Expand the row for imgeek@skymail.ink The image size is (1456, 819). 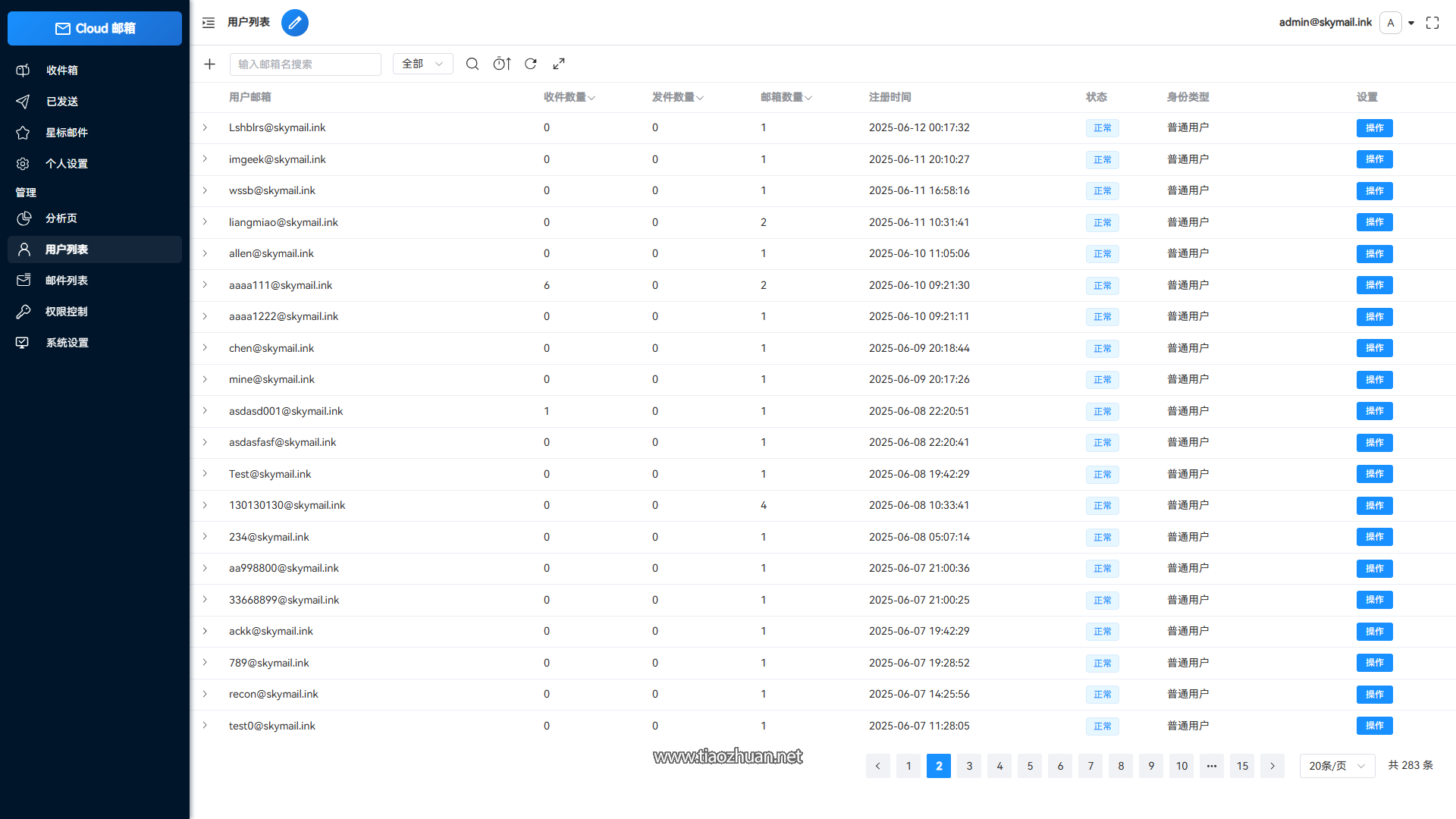point(205,159)
